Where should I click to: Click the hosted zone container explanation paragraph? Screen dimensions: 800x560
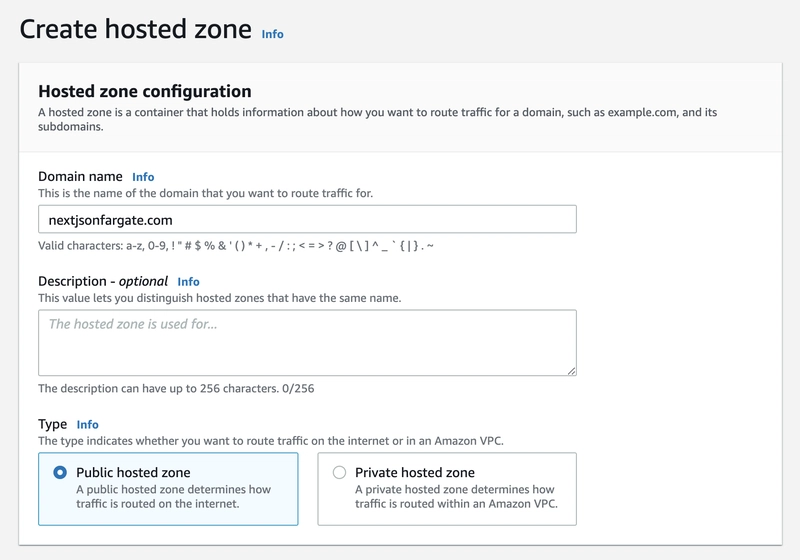click(x=377, y=119)
